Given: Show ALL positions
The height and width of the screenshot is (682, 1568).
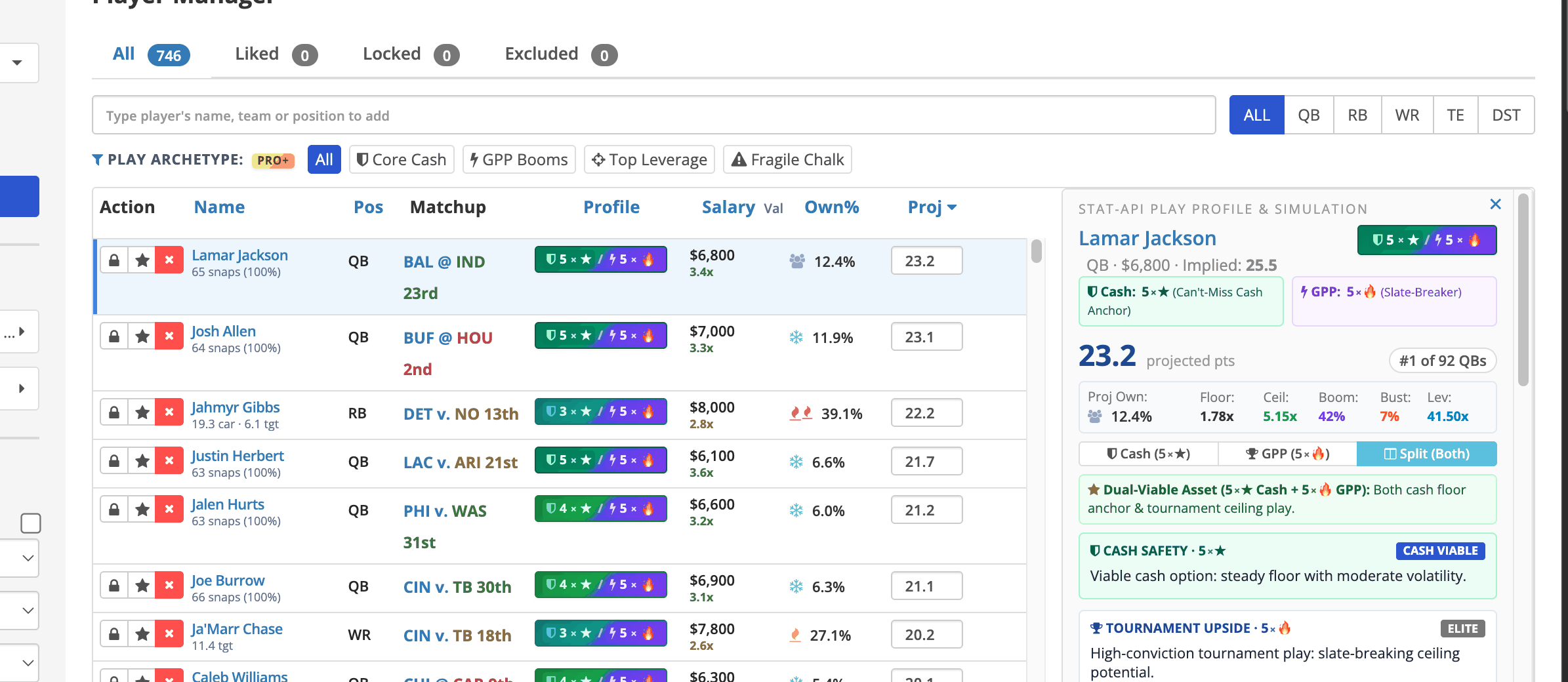Looking at the screenshot, I should pos(1256,115).
